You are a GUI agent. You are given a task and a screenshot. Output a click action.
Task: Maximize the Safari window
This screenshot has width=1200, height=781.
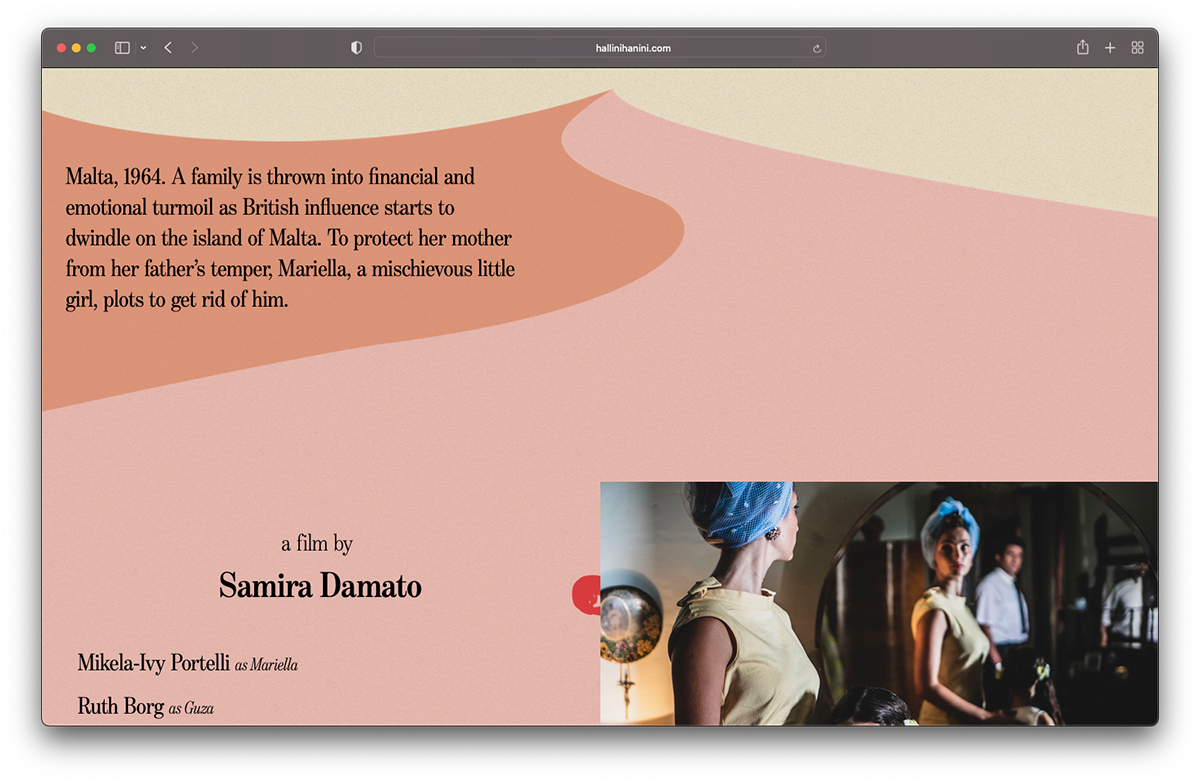(91, 48)
